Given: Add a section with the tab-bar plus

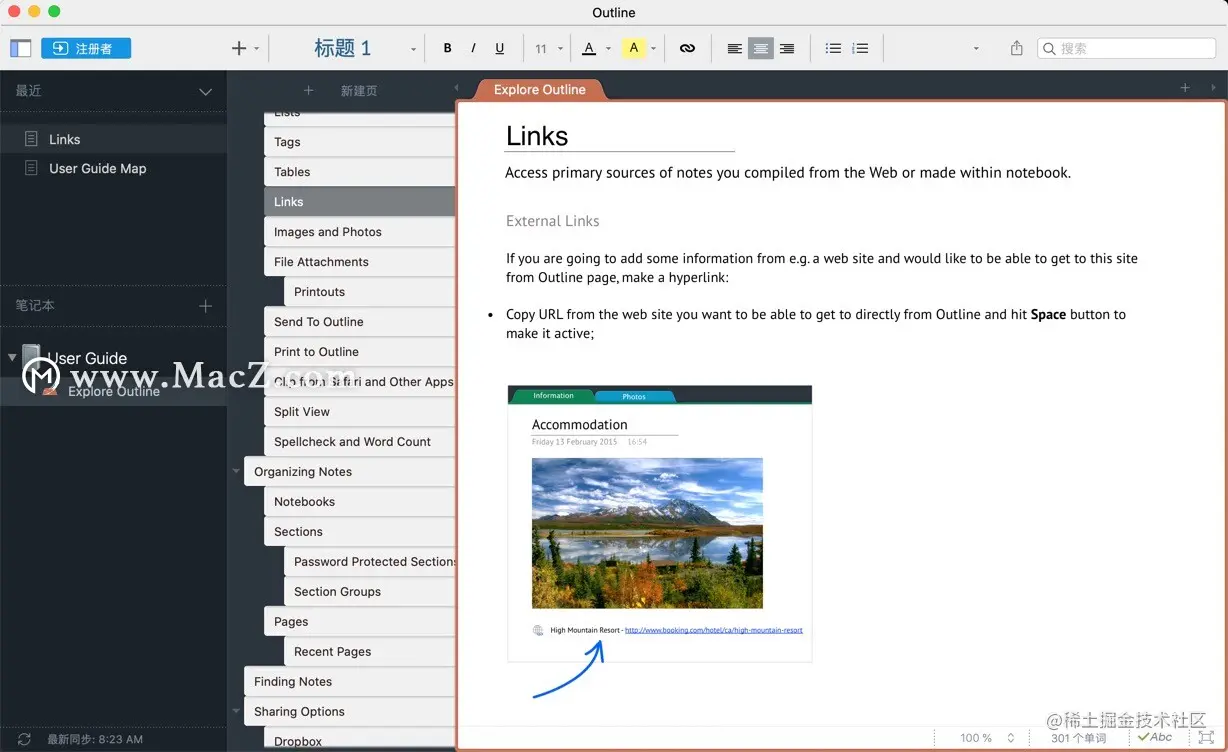Looking at the screenshot, I should tap(1185, 88).
